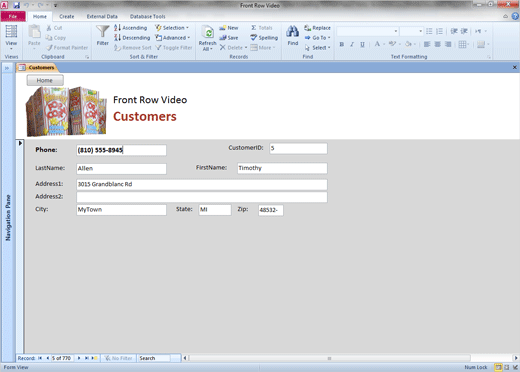Switch to the Database Tools tab
The width and height of the screenshot is (520, 372).
coord(148,16)
